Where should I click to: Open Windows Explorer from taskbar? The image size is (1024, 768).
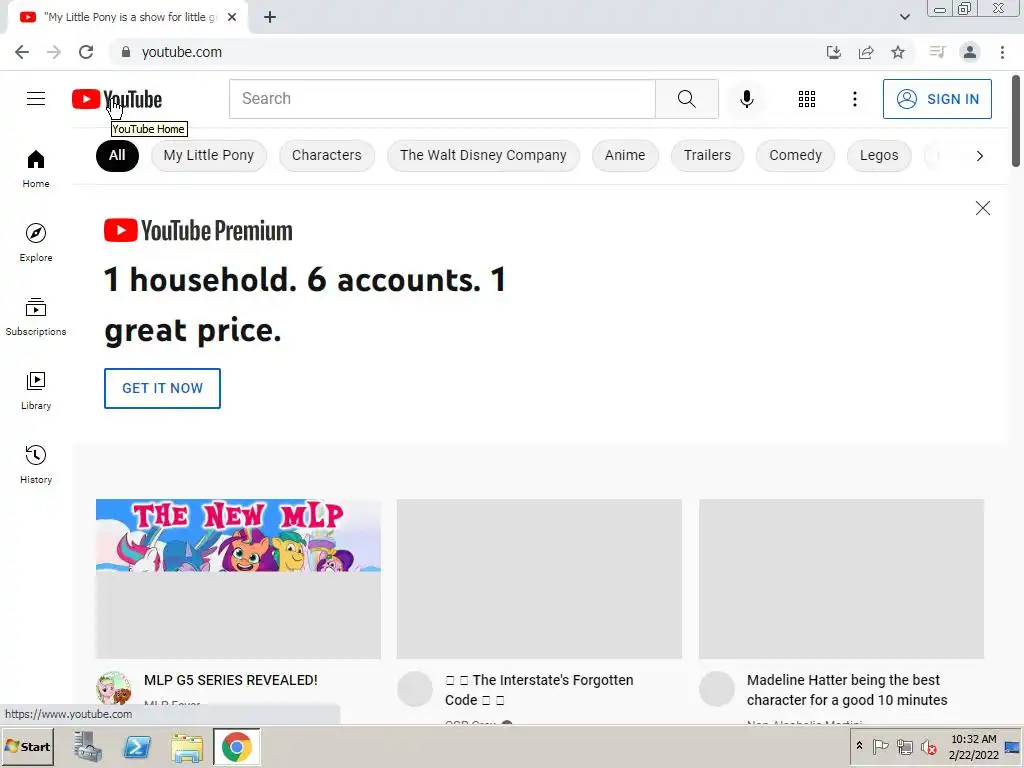coord(187,746)
